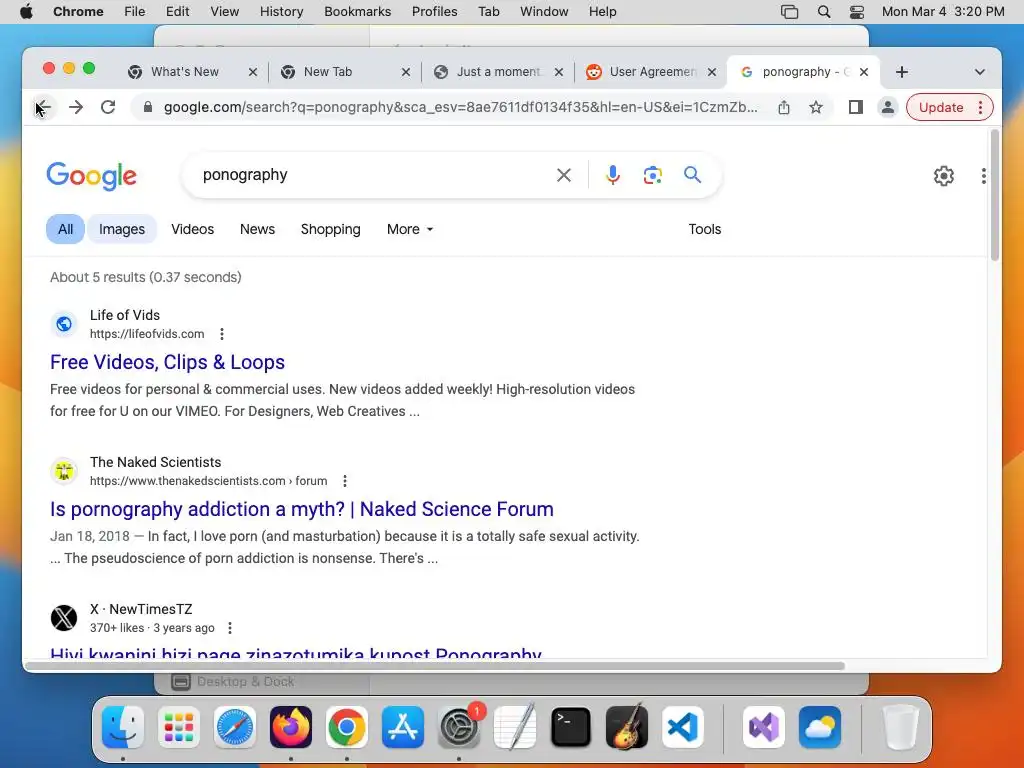
Task: Select the News search filter
Action: (x=257, y=229)
